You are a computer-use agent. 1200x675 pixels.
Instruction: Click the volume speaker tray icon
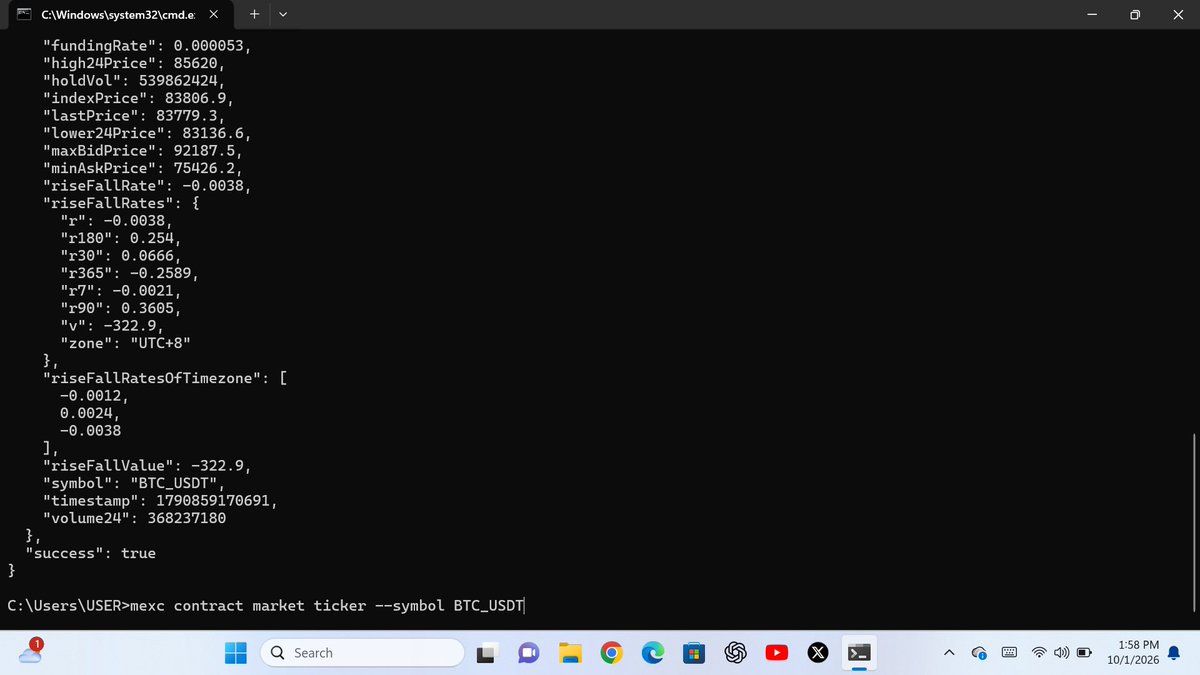[1059, 653]
